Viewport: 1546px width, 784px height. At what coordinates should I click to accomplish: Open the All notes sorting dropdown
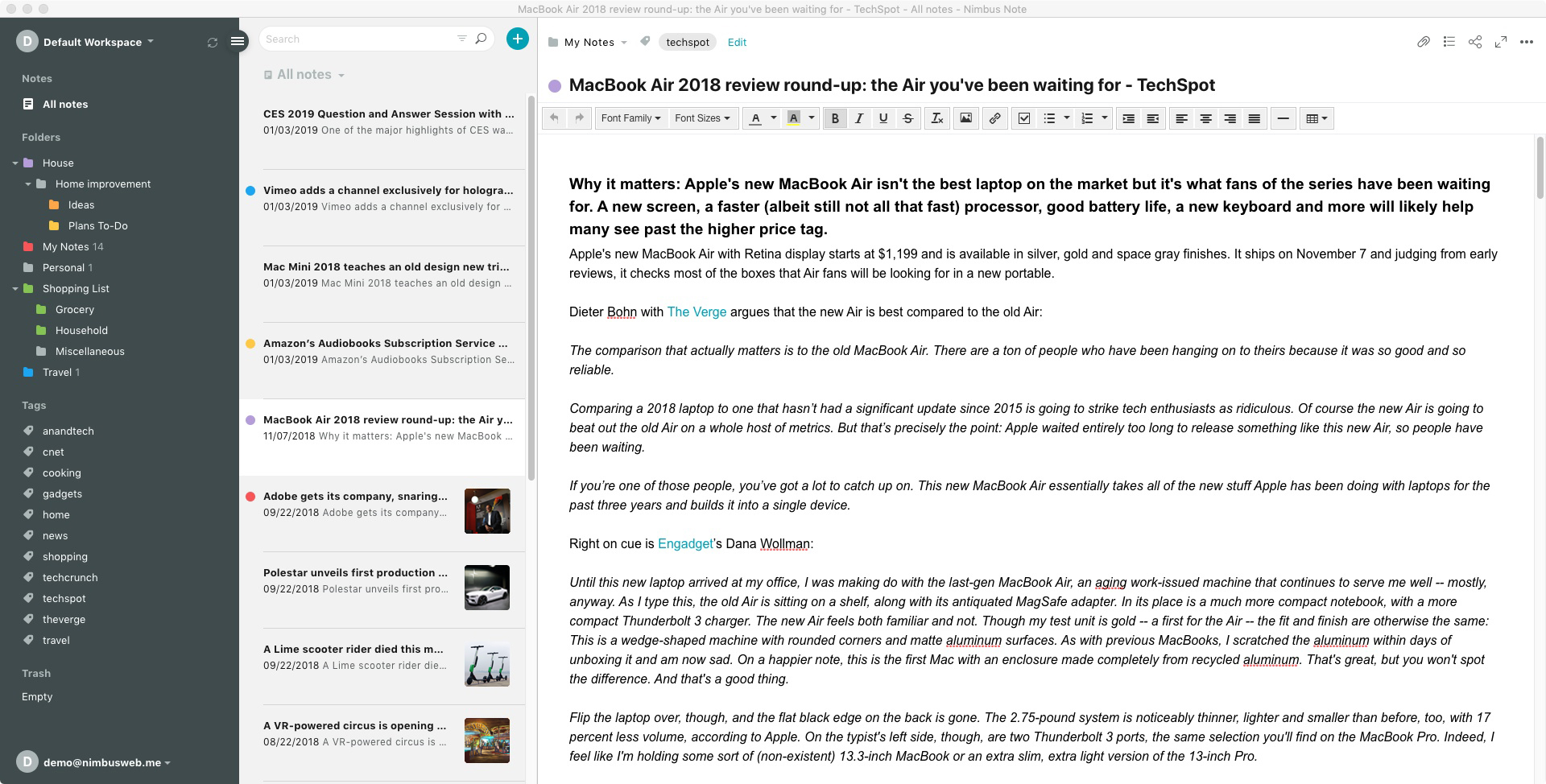340,74
